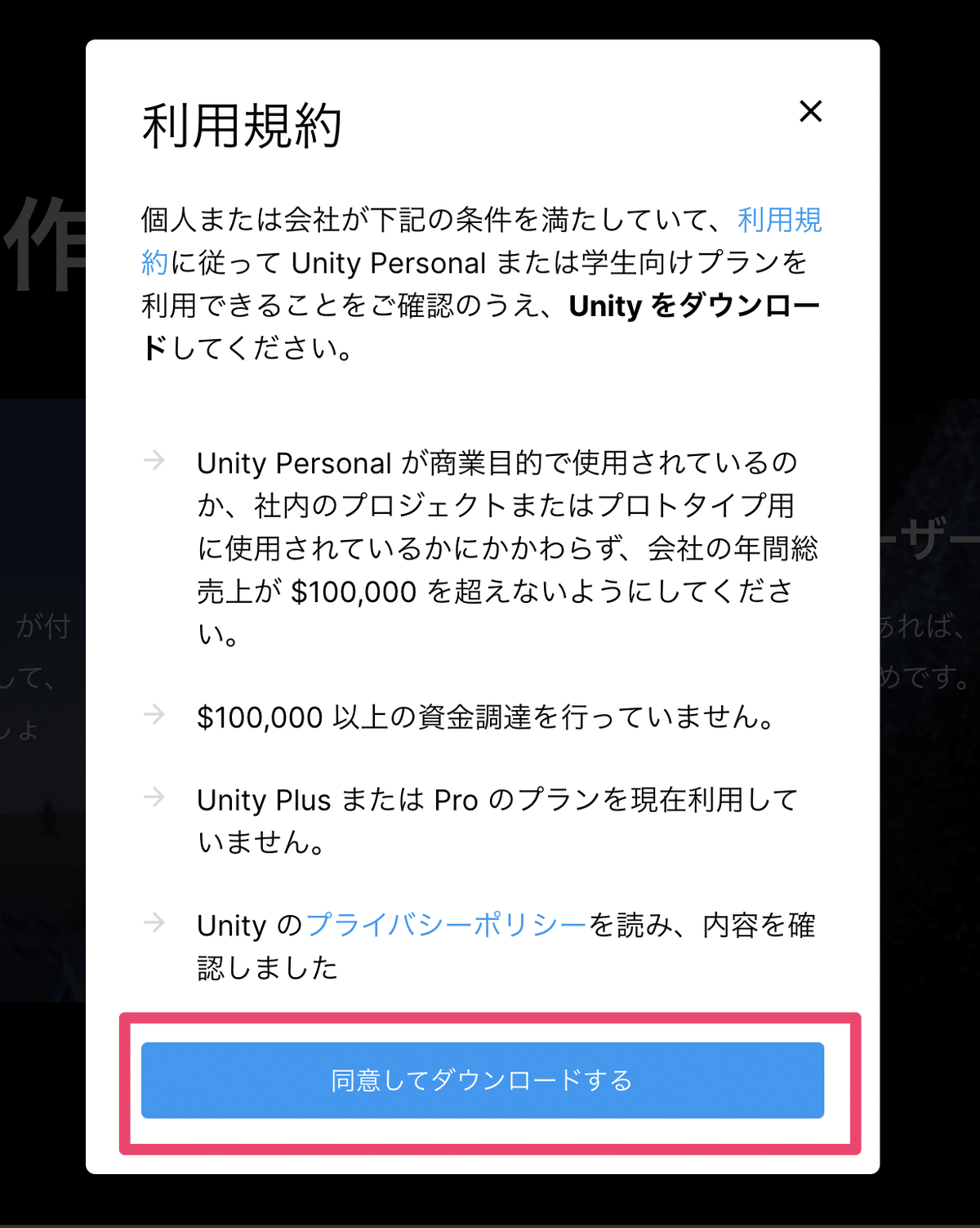Select the $100,000 以上の資金調達を行っていません text
The height and width of the screenshot is (1228, 980).
pos(487,717)
